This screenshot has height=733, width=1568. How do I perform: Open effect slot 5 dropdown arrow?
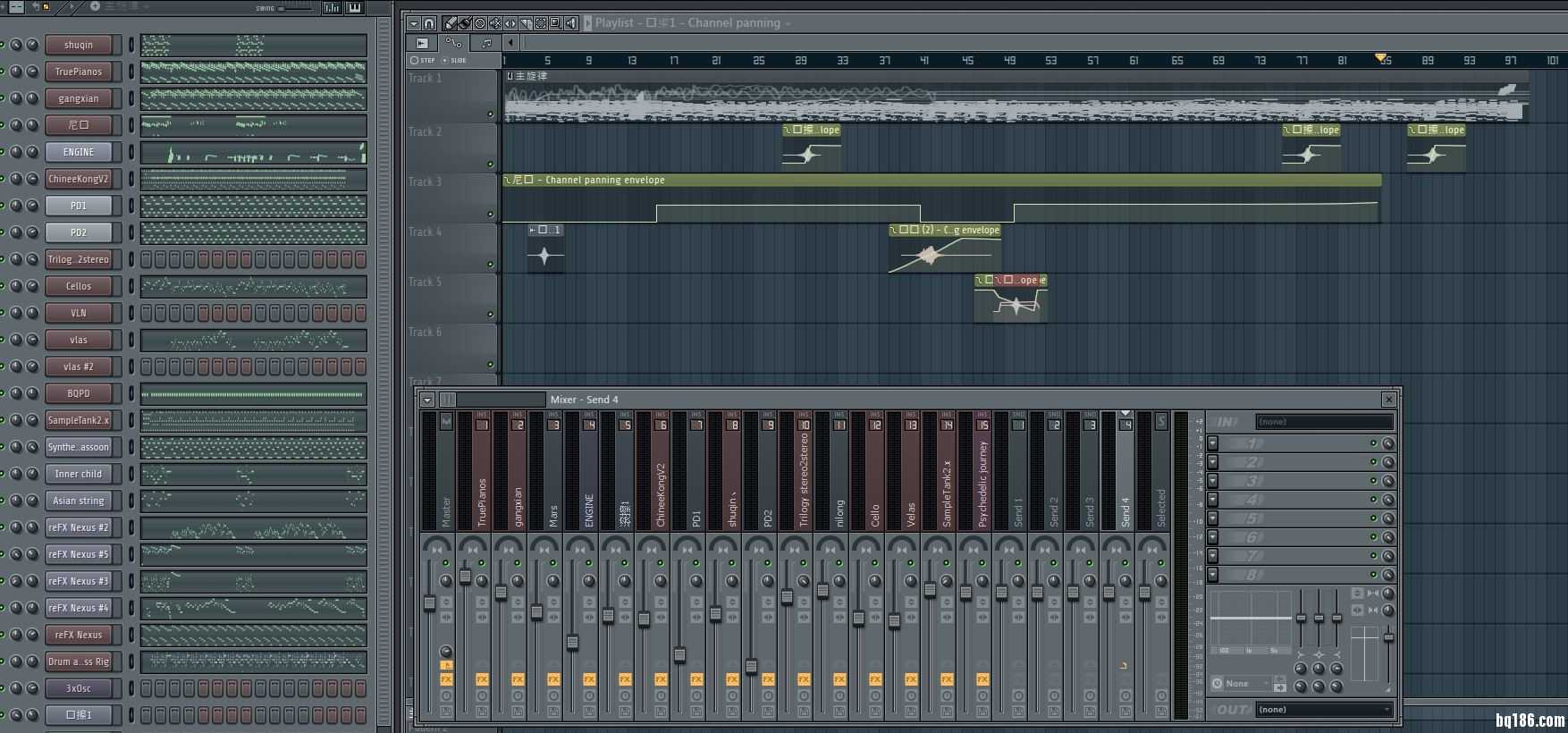pyautogui.click(x=1212, y=518)
